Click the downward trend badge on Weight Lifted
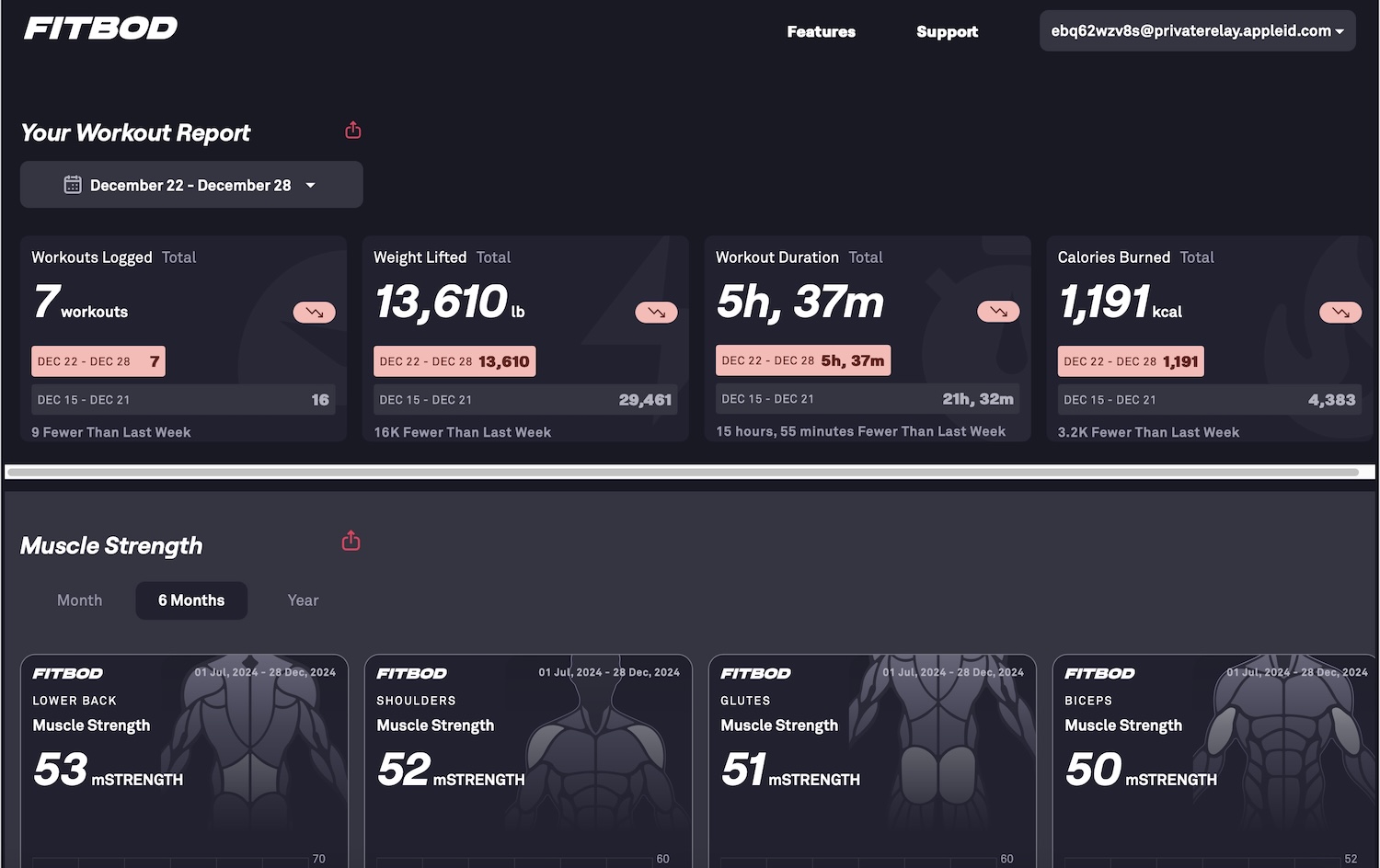 click(657, 313)
